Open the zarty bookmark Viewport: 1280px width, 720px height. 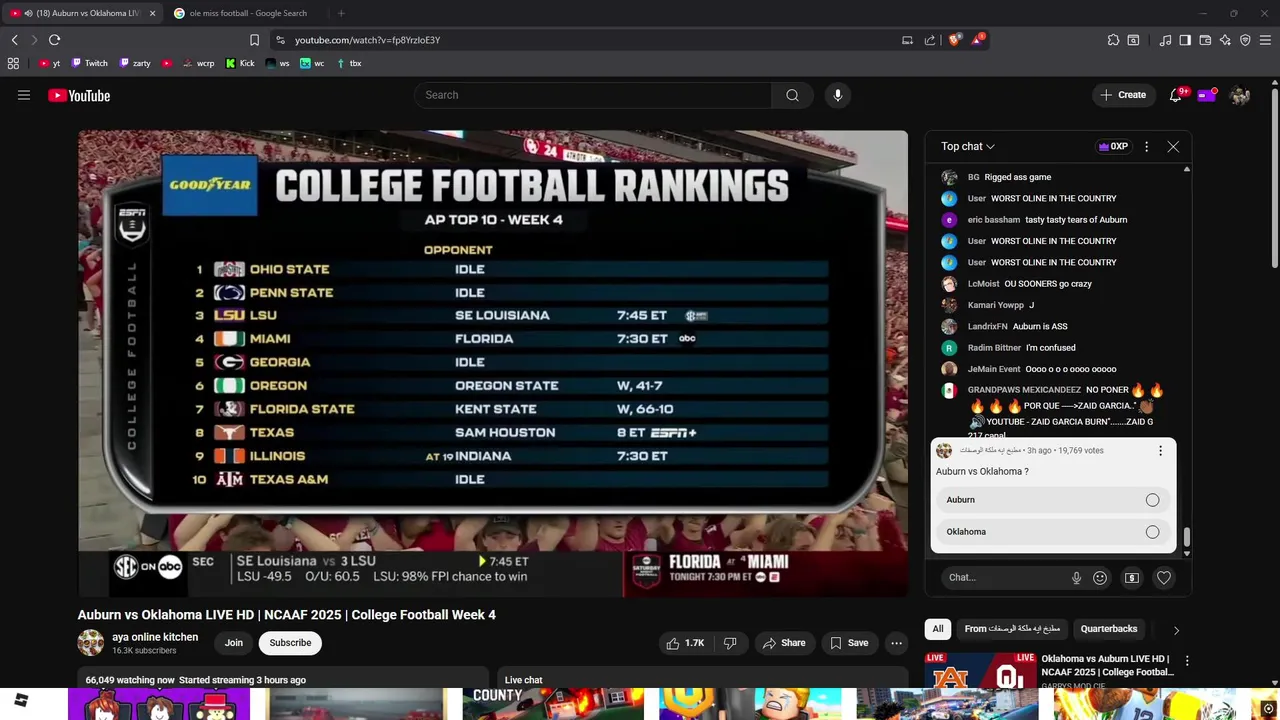[x=135, y=63]
